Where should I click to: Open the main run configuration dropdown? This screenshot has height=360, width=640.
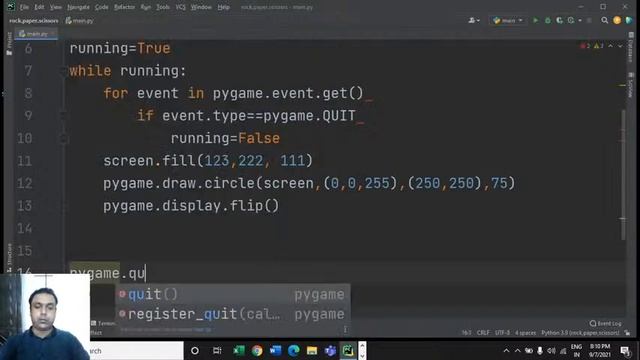tap(507, 20)
